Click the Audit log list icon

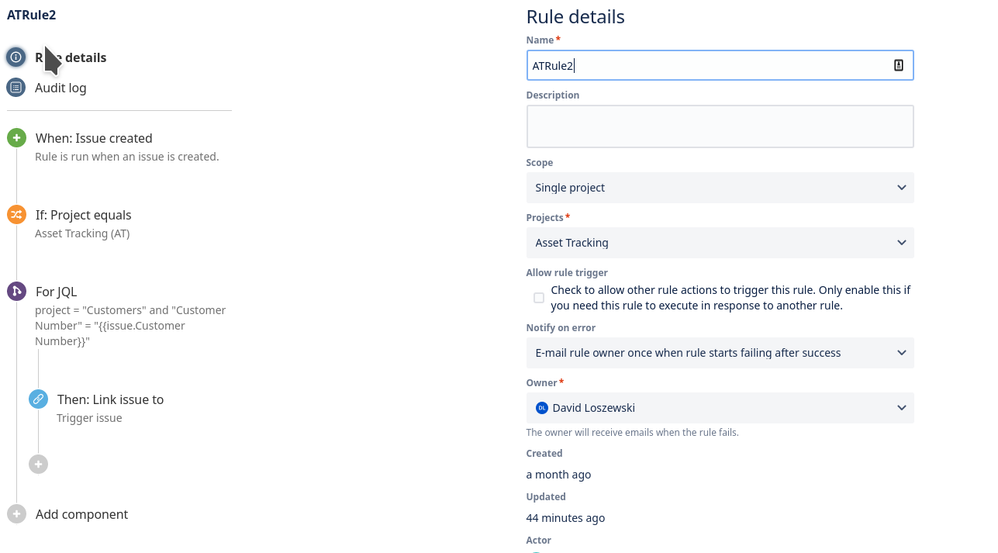point(16,88)
